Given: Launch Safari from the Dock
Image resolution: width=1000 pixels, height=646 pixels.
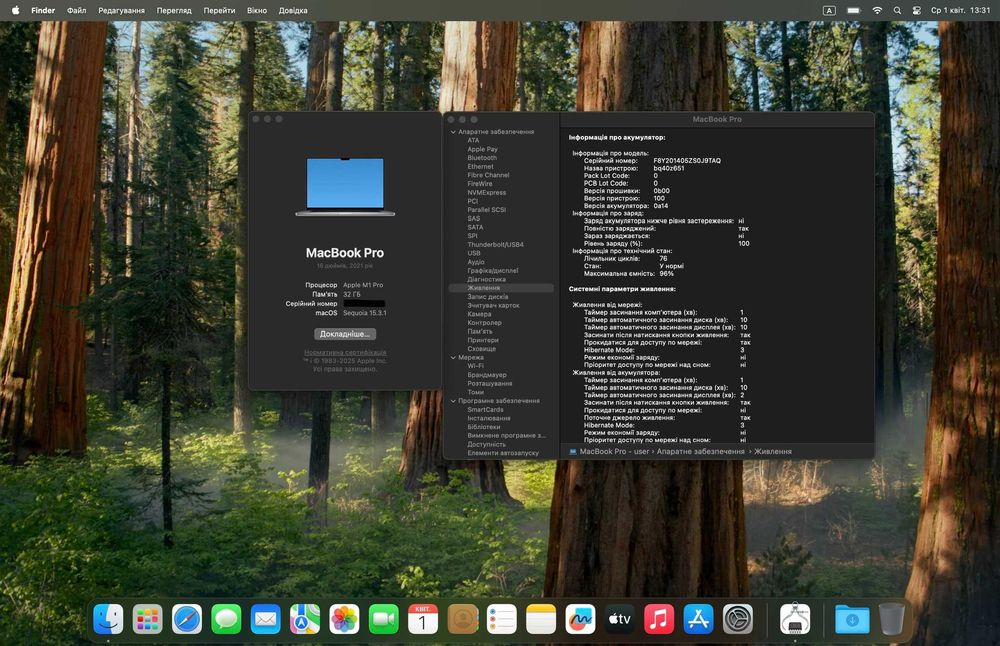Looking at the screenshot, I should [187, 619].
